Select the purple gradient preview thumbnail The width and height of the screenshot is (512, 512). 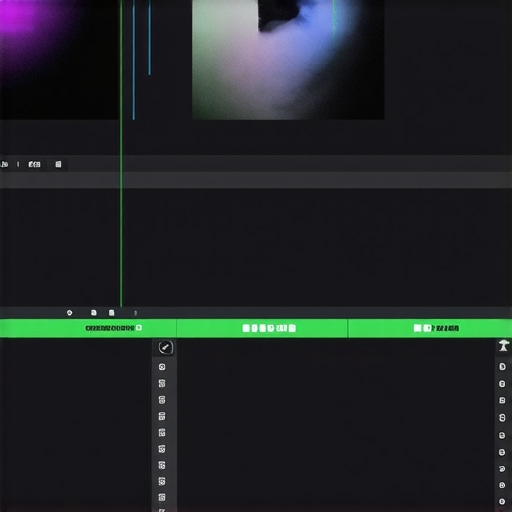[59, 59]
